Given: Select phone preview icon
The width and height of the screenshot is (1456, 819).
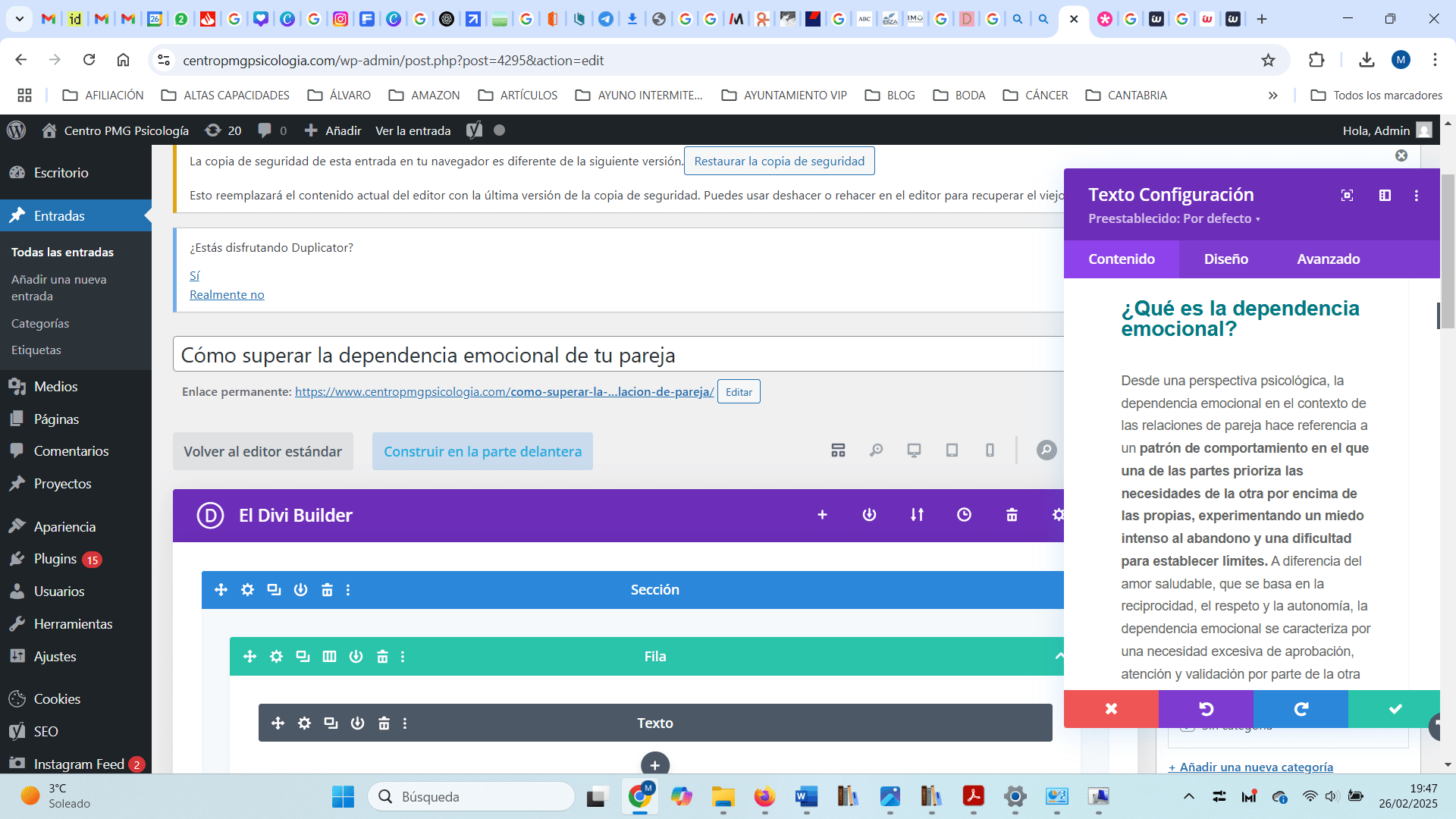Looking at the screenshot, I should tap(990, 450).
